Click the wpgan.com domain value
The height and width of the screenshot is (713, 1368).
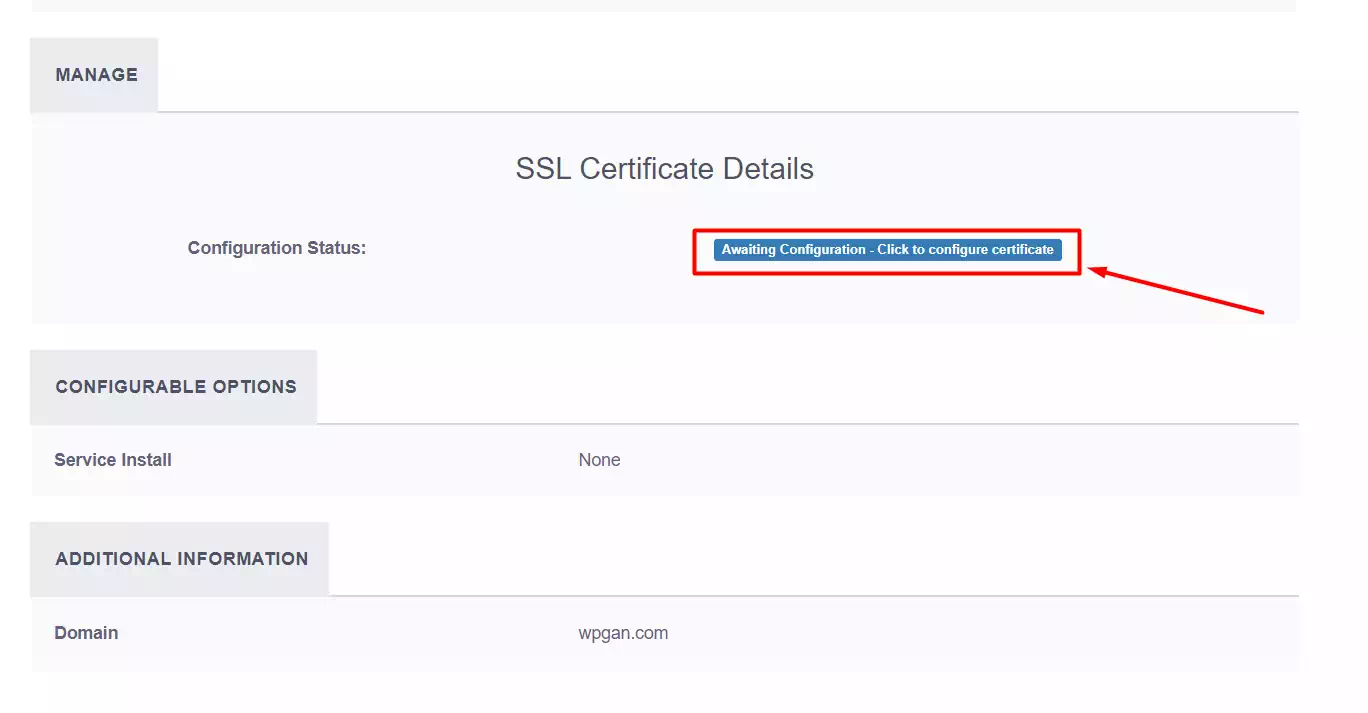(623, 633)
